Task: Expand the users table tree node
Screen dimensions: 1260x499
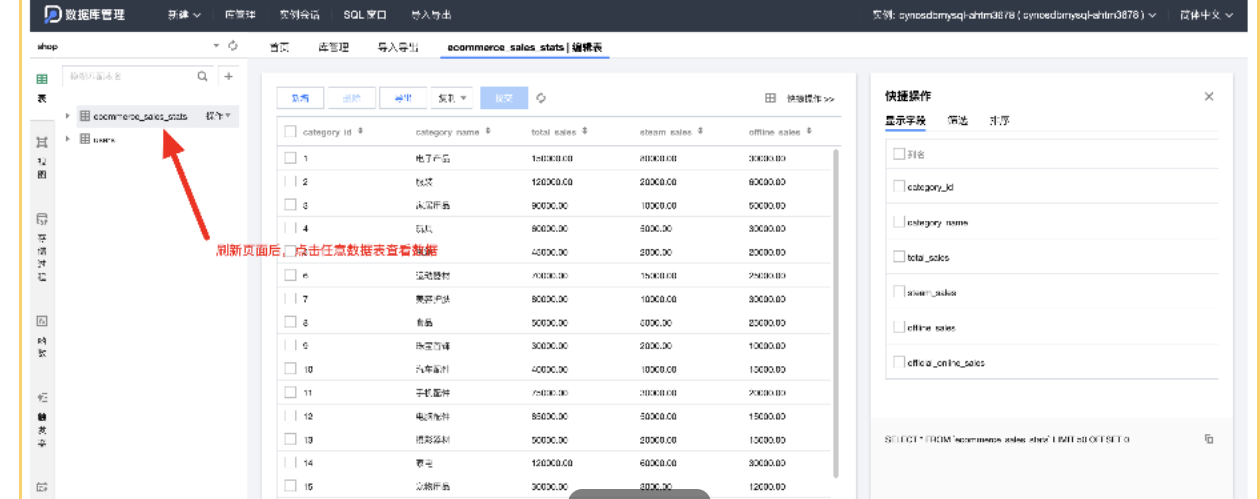Action: (x=68, y=139)
